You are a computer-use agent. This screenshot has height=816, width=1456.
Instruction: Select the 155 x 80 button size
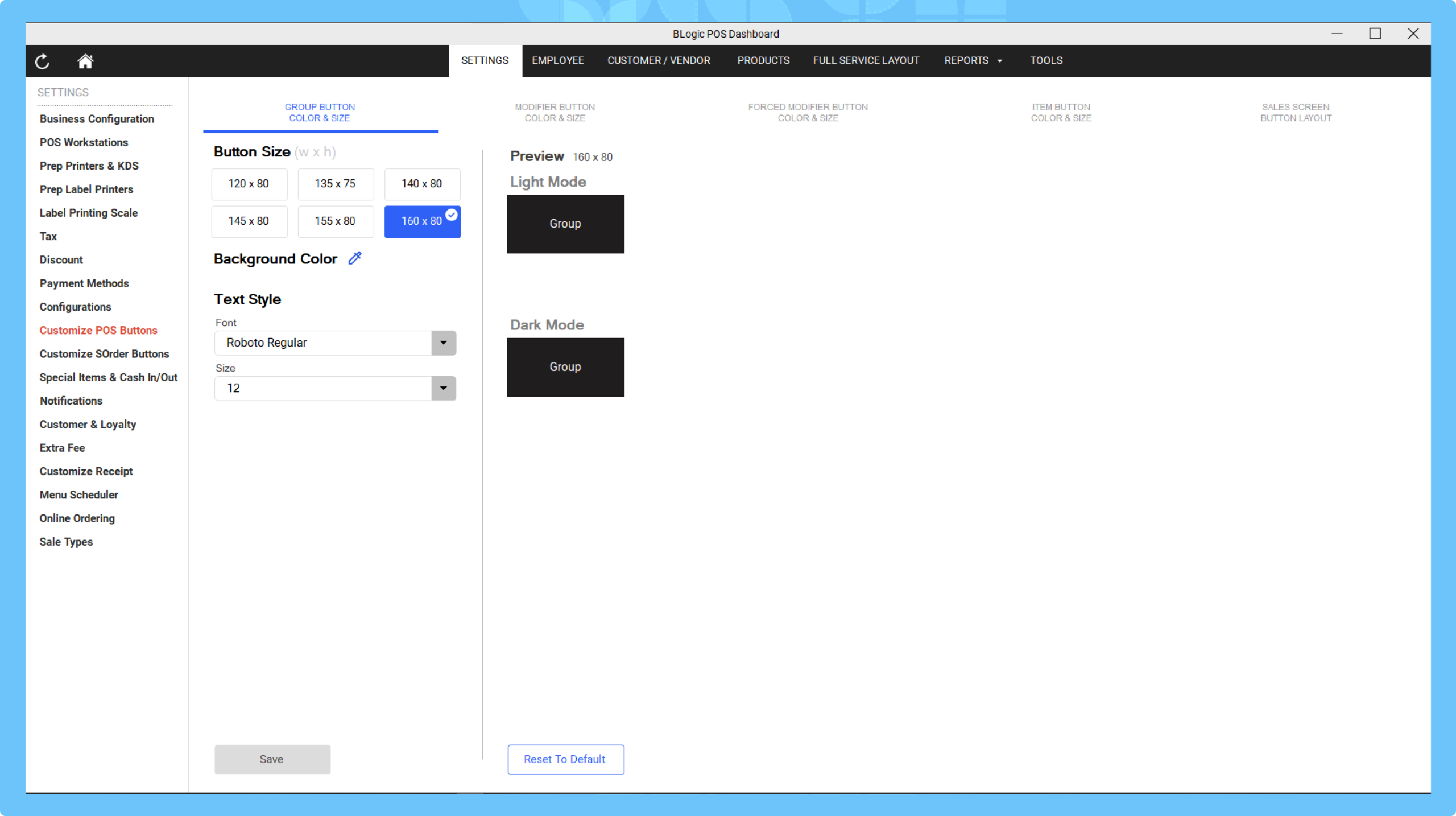coord(336,221)
